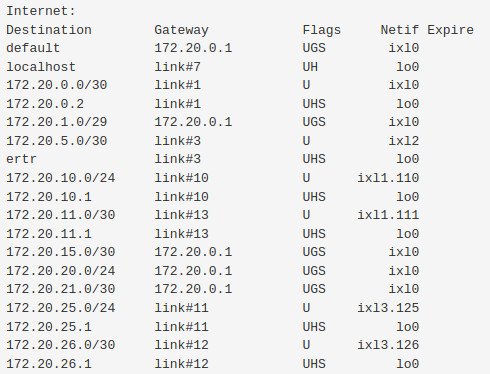Click the Gateway column header
This screenshot has height=374, width=490.
click(181, 30)
